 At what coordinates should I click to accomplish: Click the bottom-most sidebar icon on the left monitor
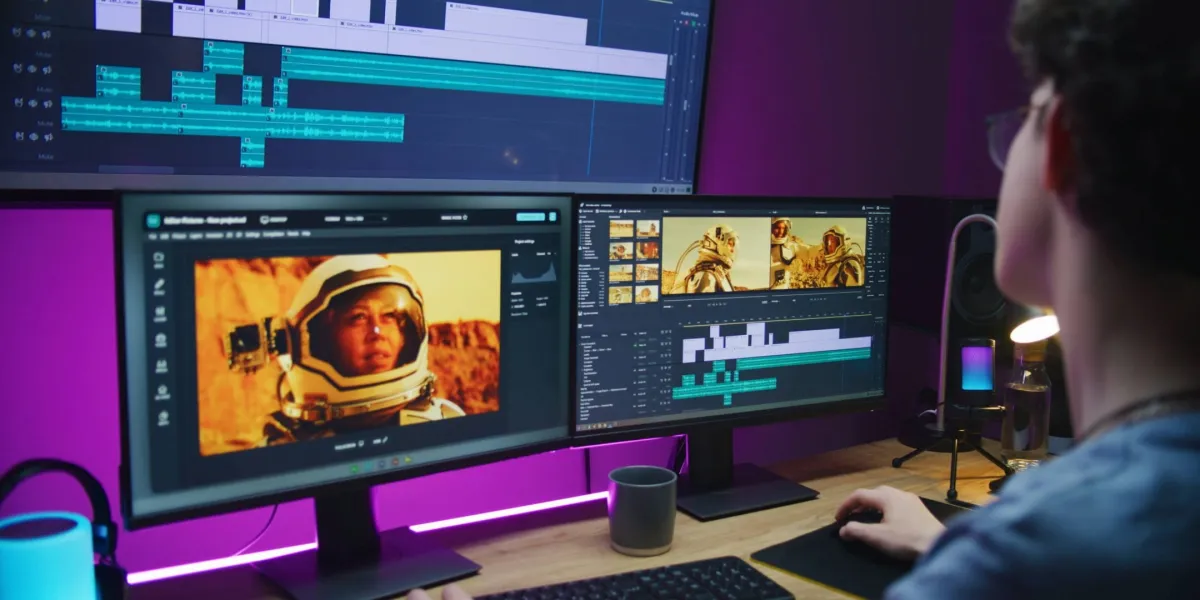[x=163, y=418]
